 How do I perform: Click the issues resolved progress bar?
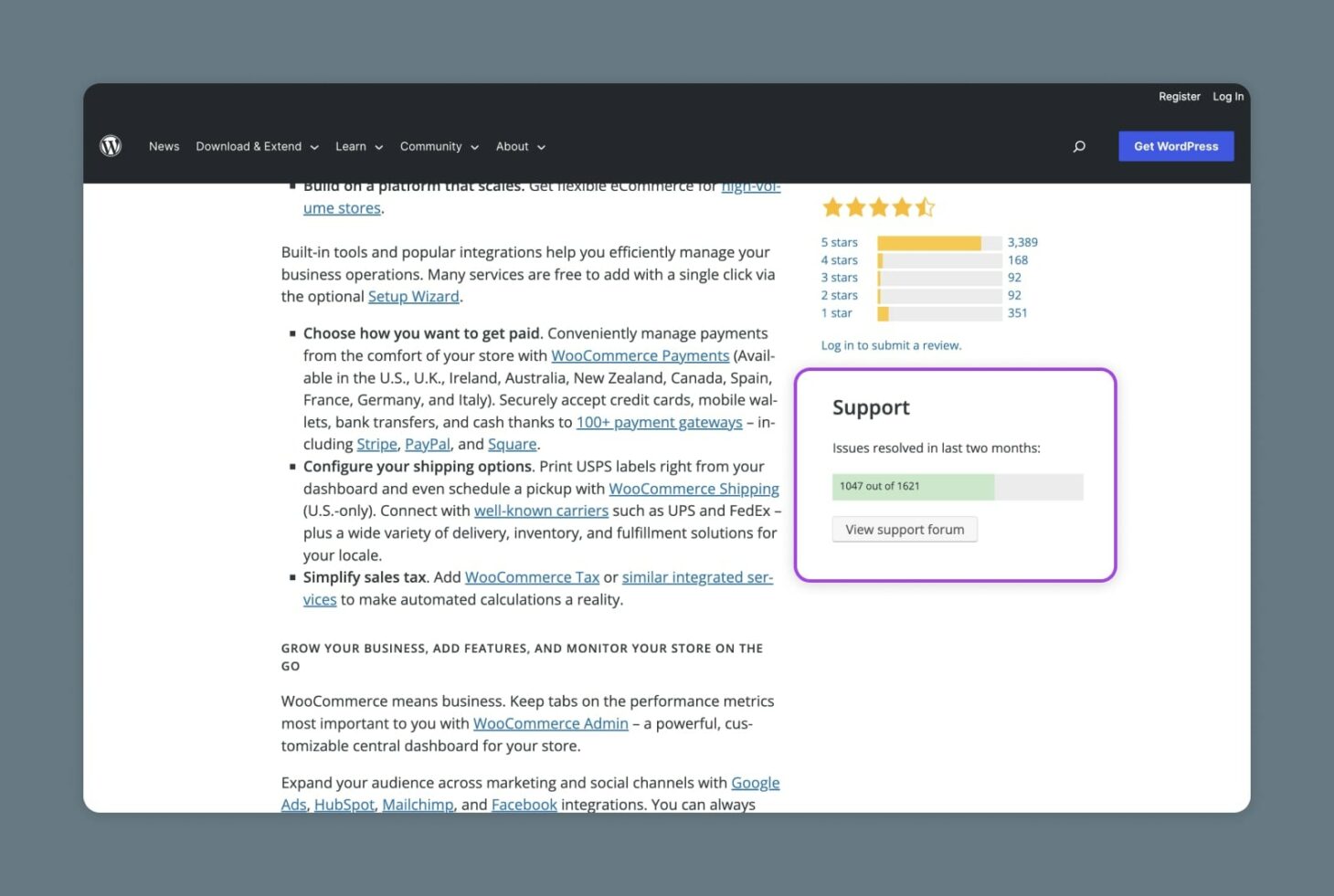pos(957,487)
